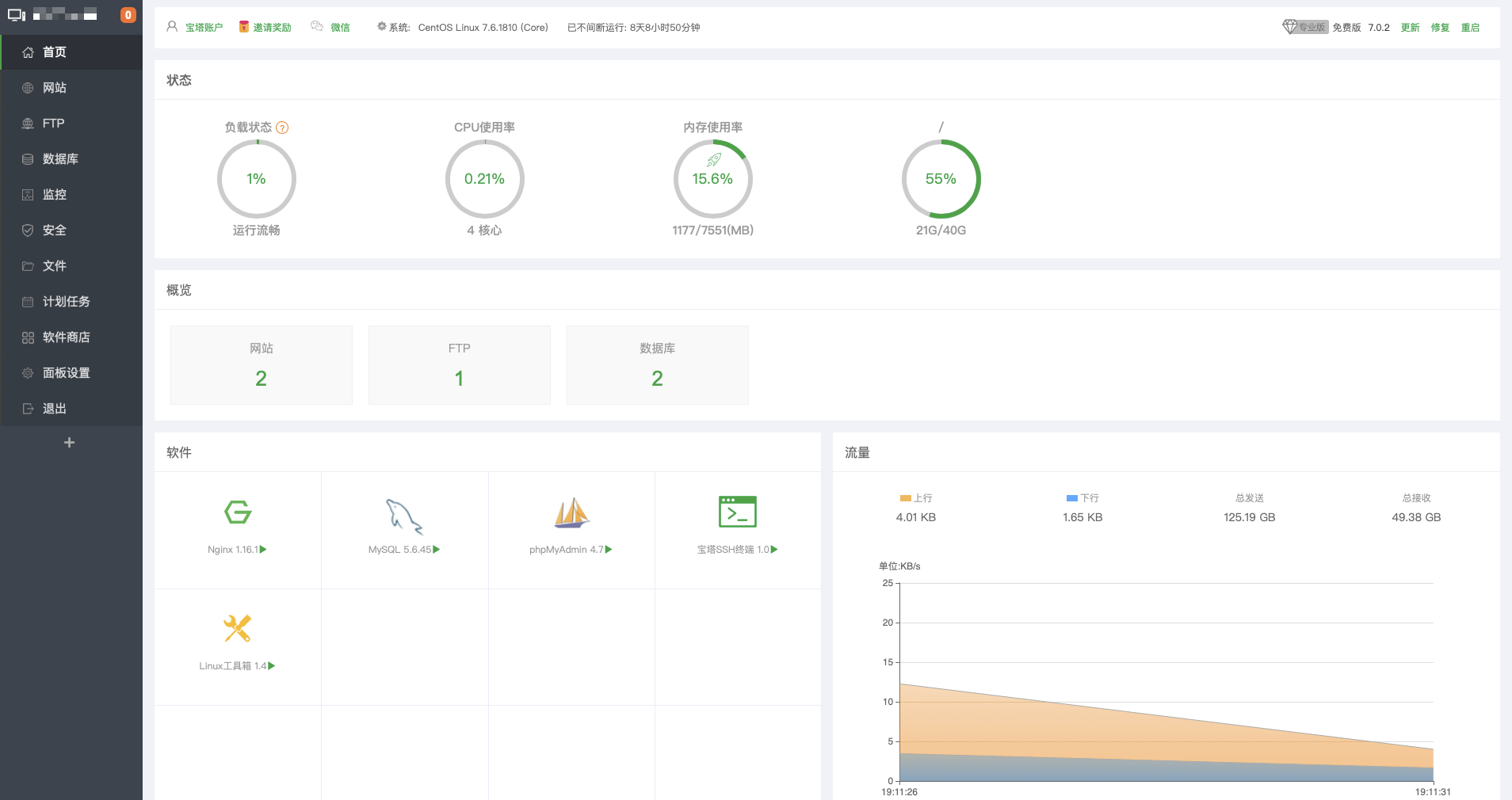Open the Linux工具箱 tools icon
The height and width of the screenshot is (800, 1512).
pos(238,629)
